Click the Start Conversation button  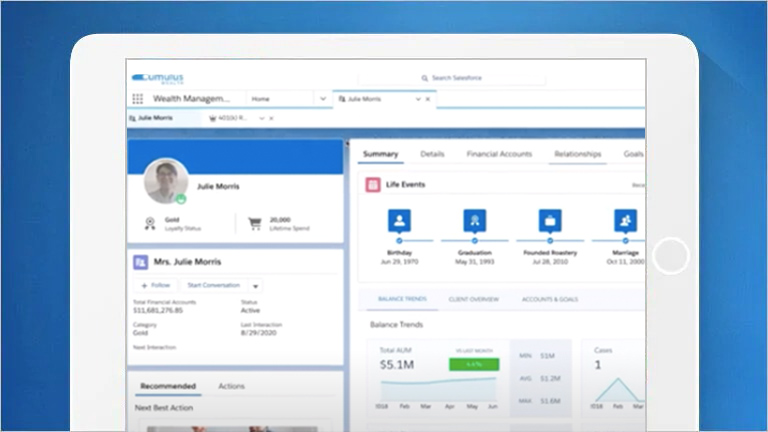pyautogui.click(x=215, y=285)
